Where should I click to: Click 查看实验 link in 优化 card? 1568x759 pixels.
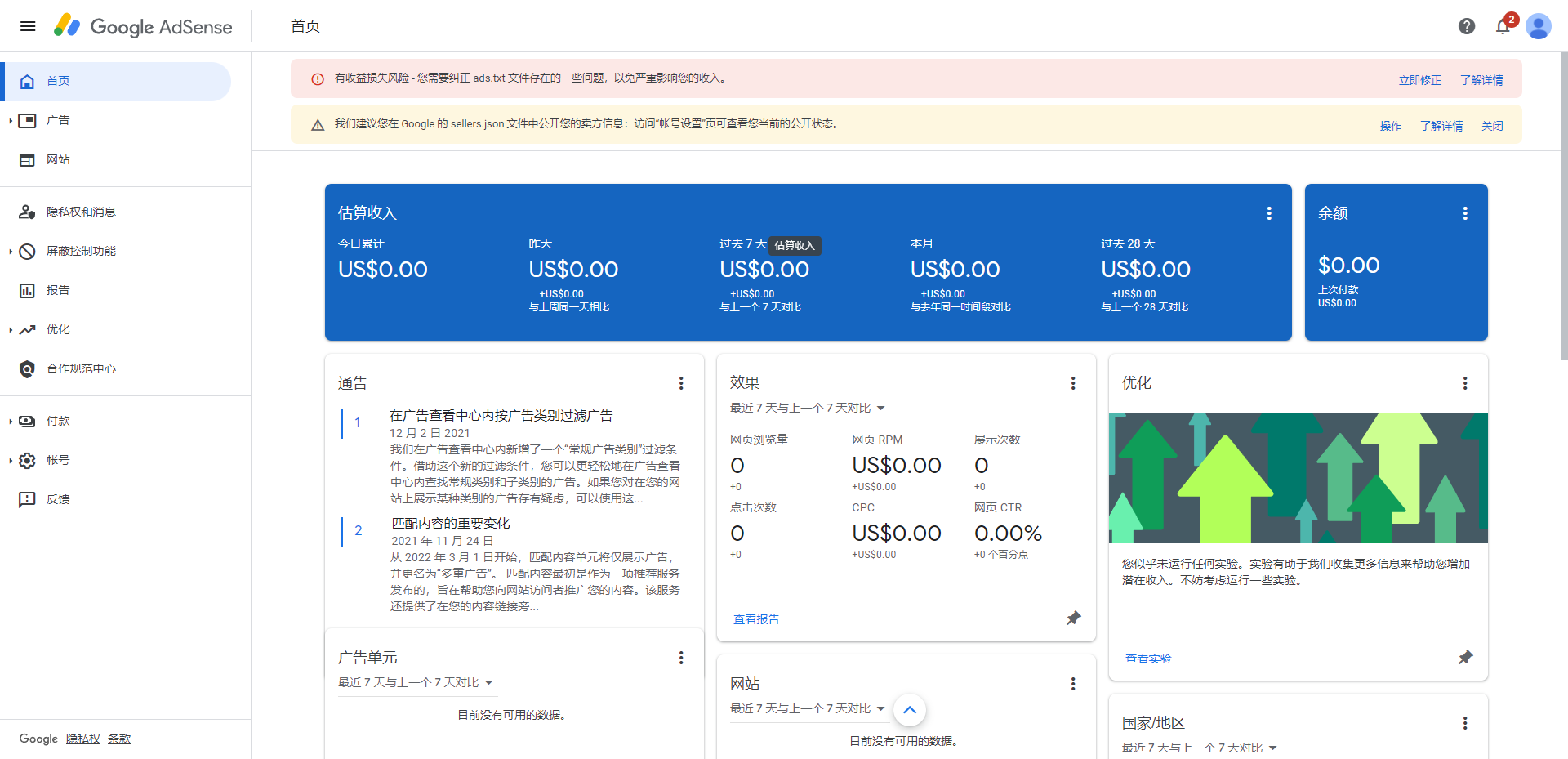coord(1148,659)
